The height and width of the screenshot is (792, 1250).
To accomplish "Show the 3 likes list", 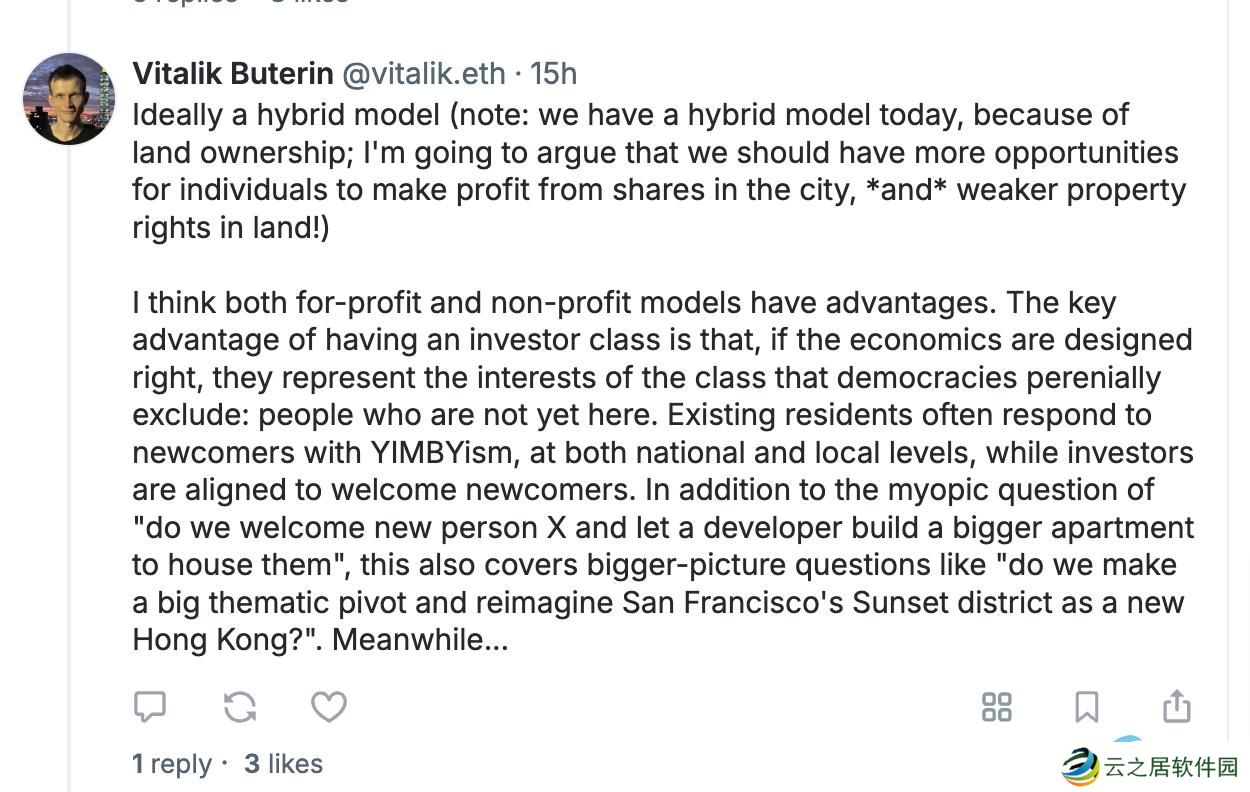I will [284, 764].
